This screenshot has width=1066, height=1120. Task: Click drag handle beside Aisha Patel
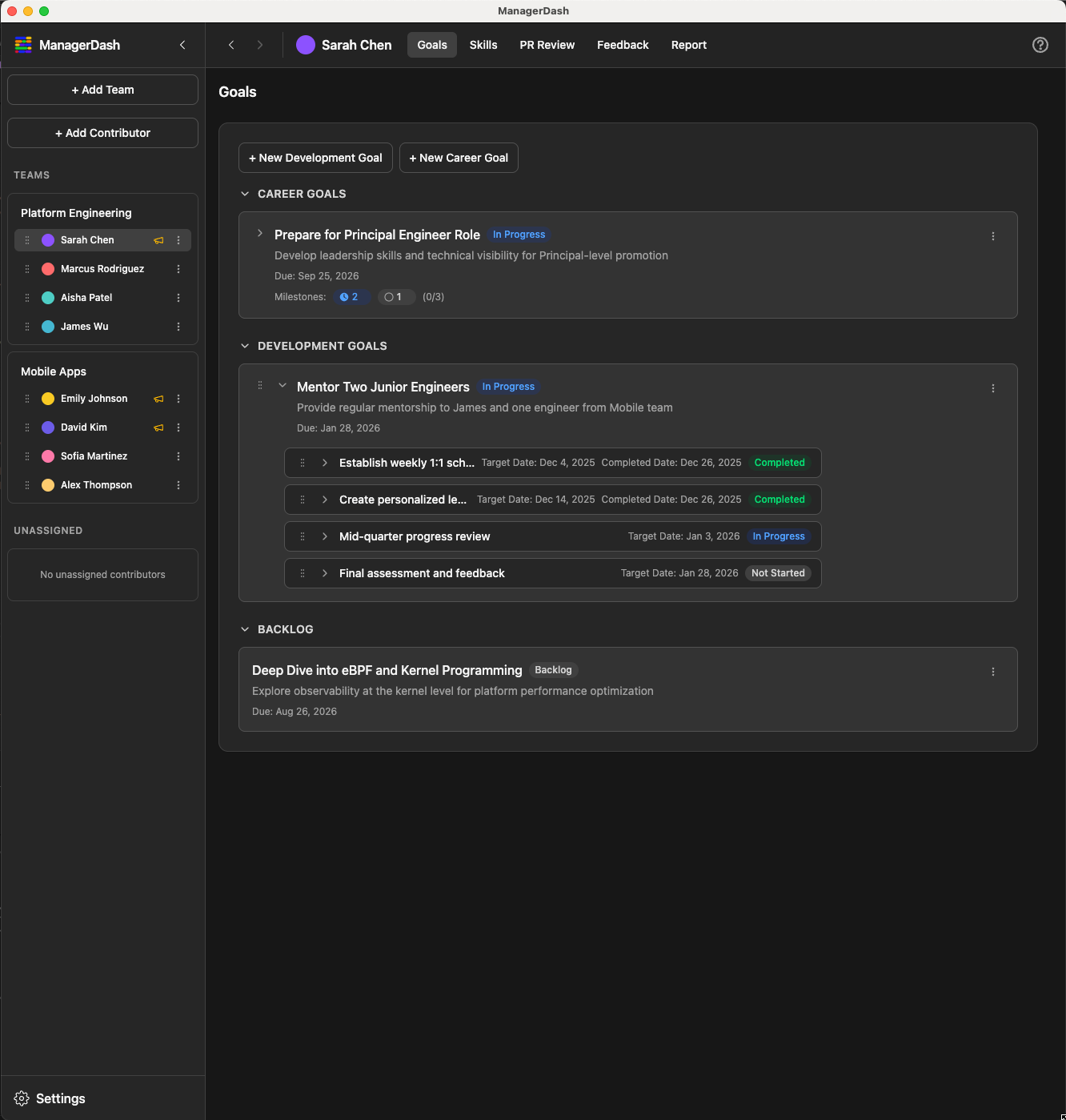point(27,298)
